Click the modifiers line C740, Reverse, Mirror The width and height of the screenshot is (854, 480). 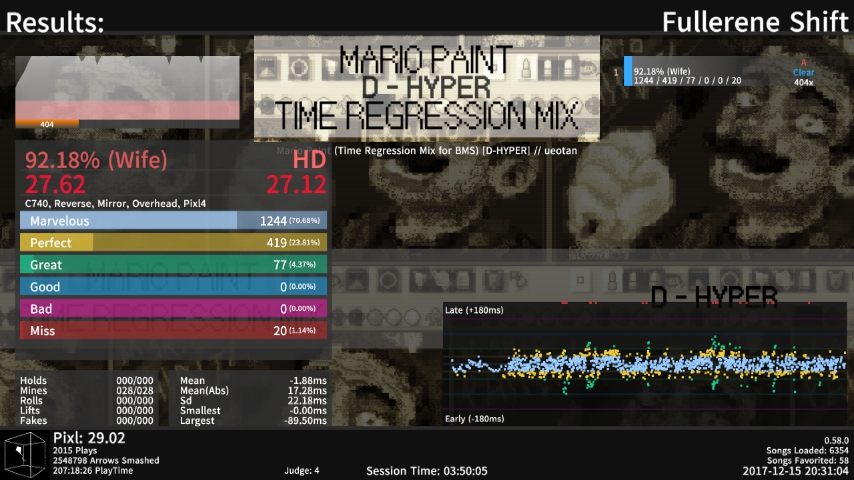coord(115,203)
